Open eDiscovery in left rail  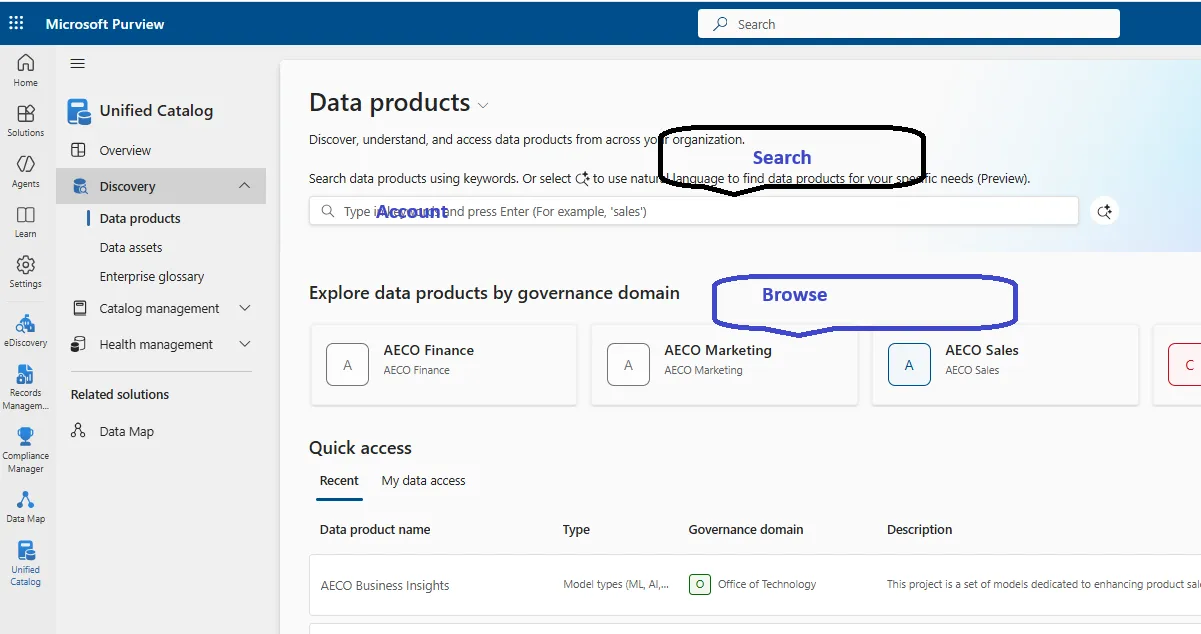coord(25,330)
